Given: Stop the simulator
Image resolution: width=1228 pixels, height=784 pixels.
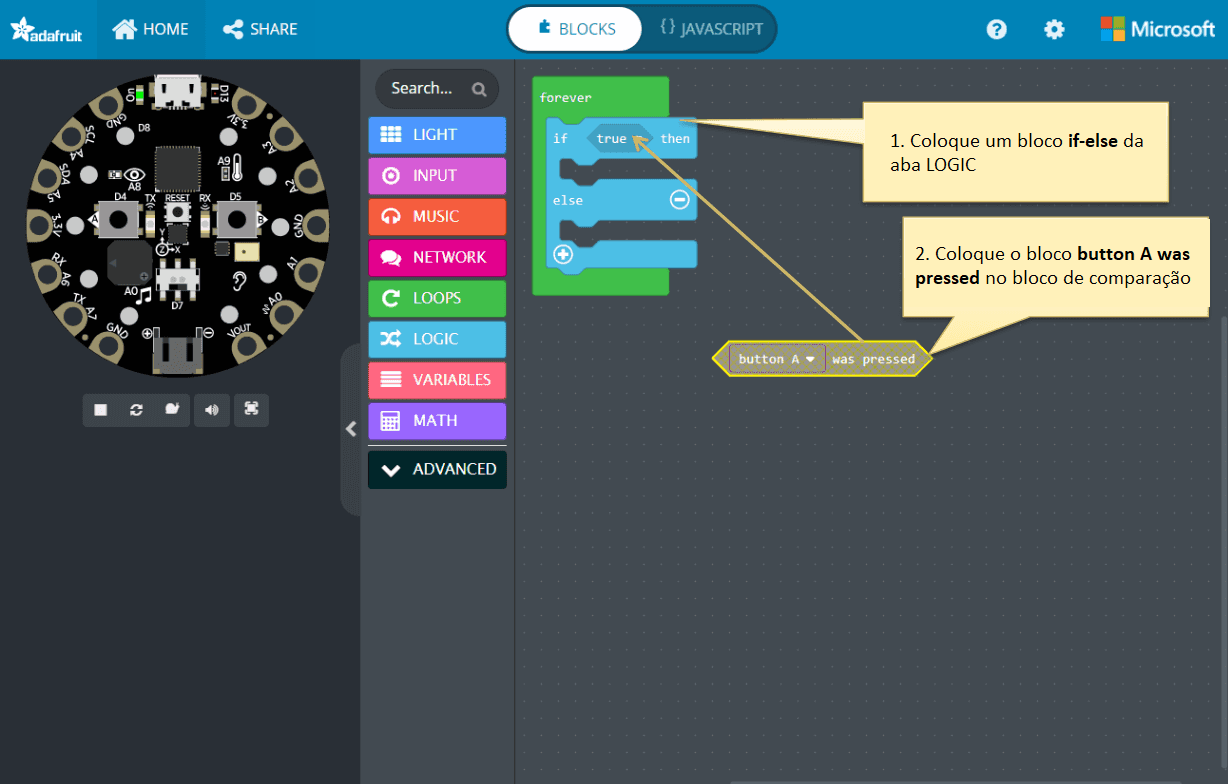Looking at the screenshot, I should coord(101,410).
